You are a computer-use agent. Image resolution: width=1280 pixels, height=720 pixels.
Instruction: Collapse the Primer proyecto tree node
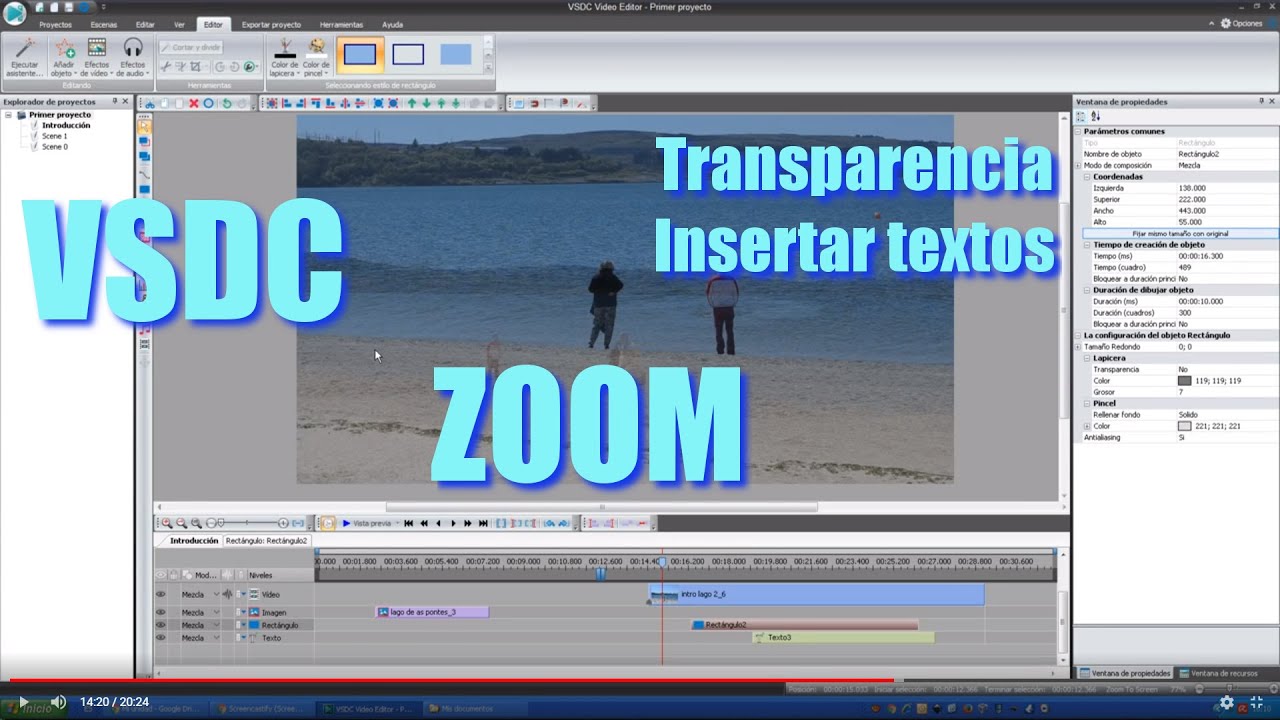tap(9, 115)
